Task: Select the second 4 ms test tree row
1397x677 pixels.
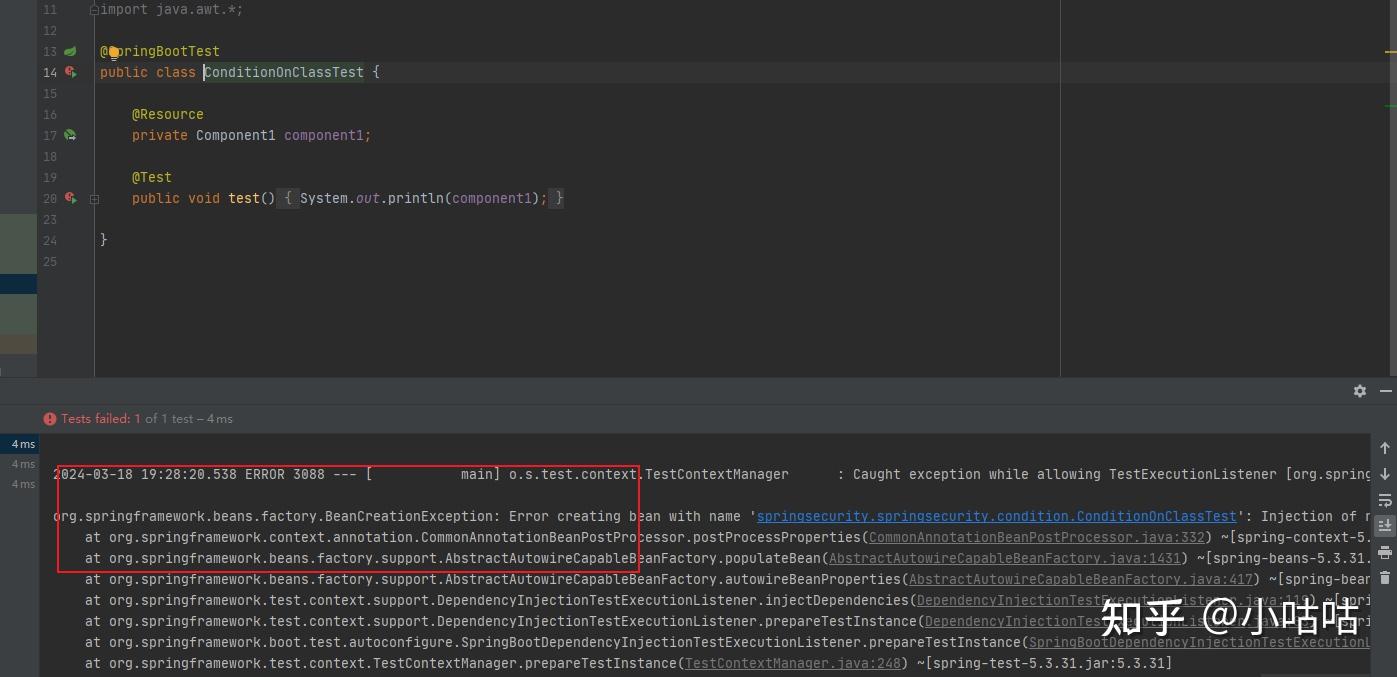Action: point(19,464)
